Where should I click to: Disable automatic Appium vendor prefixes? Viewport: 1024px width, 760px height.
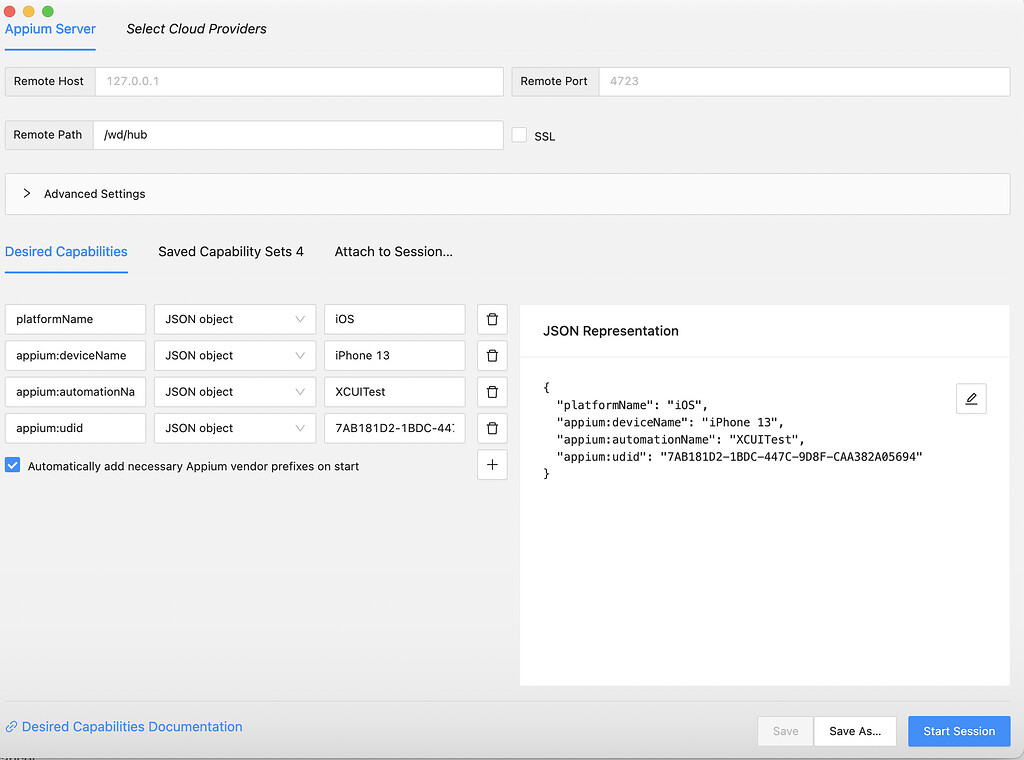[x=12, y=464]
